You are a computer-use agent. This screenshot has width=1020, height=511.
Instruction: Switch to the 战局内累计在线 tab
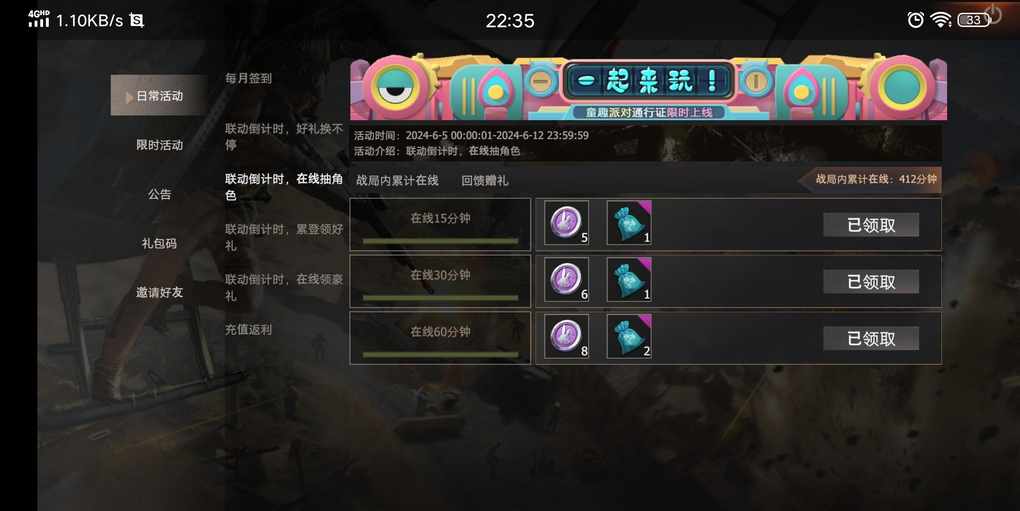pos(397,181)
